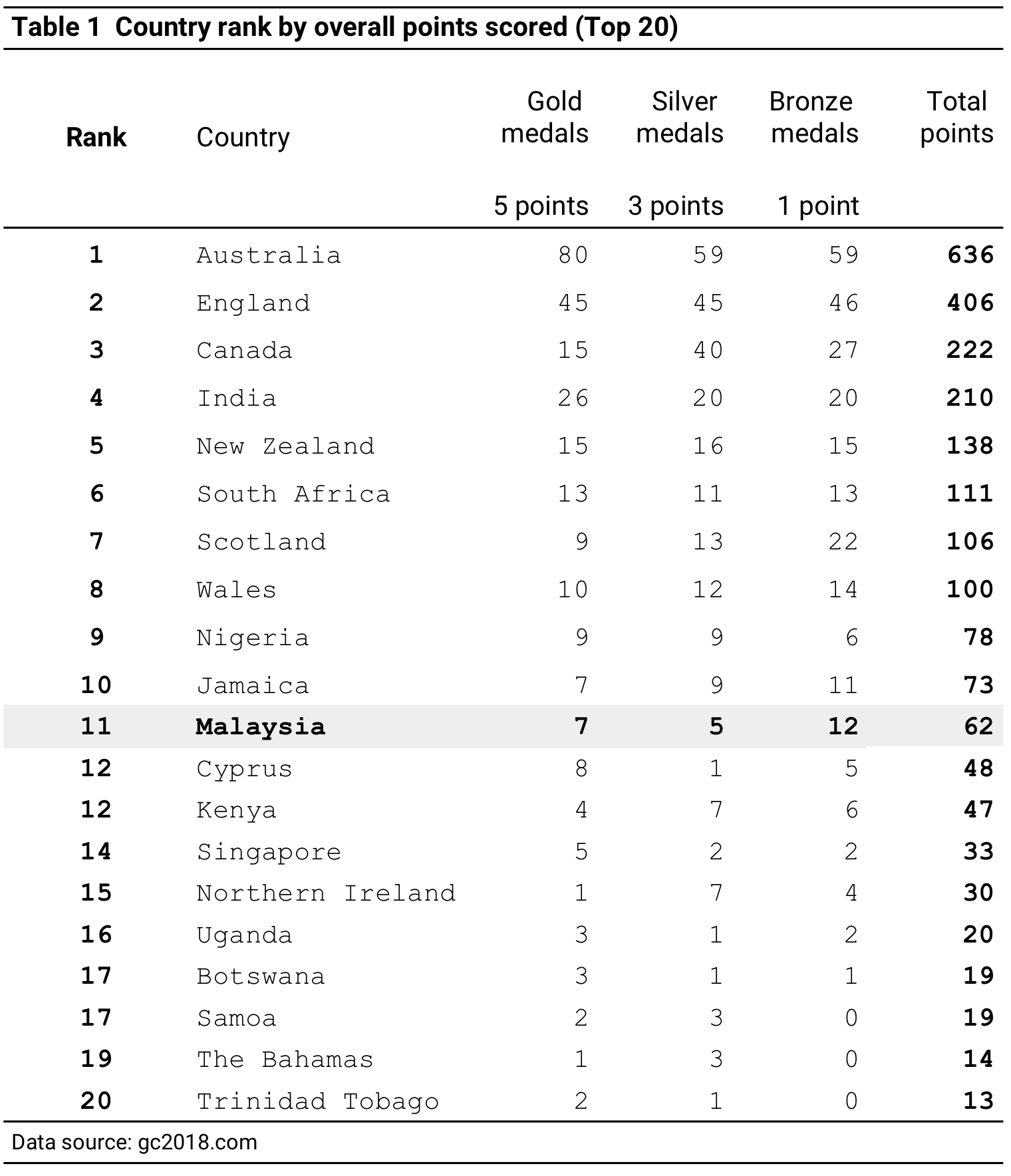Click the Gold medals column header

tap(545, 118)
